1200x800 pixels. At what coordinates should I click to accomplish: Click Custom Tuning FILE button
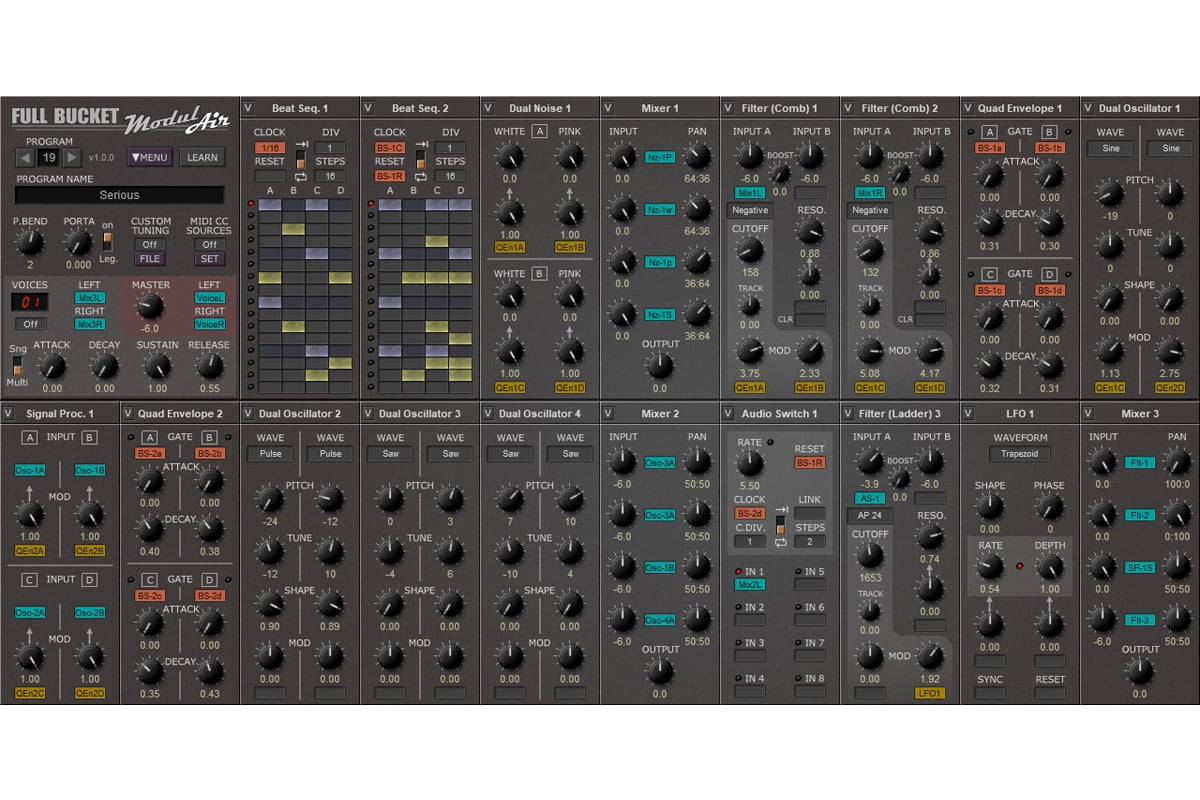pos(150,258)
